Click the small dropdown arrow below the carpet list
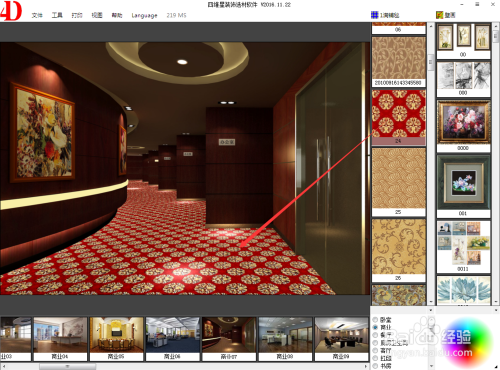Viewport: 500px width, 370px height. click(x=431, y=310)
